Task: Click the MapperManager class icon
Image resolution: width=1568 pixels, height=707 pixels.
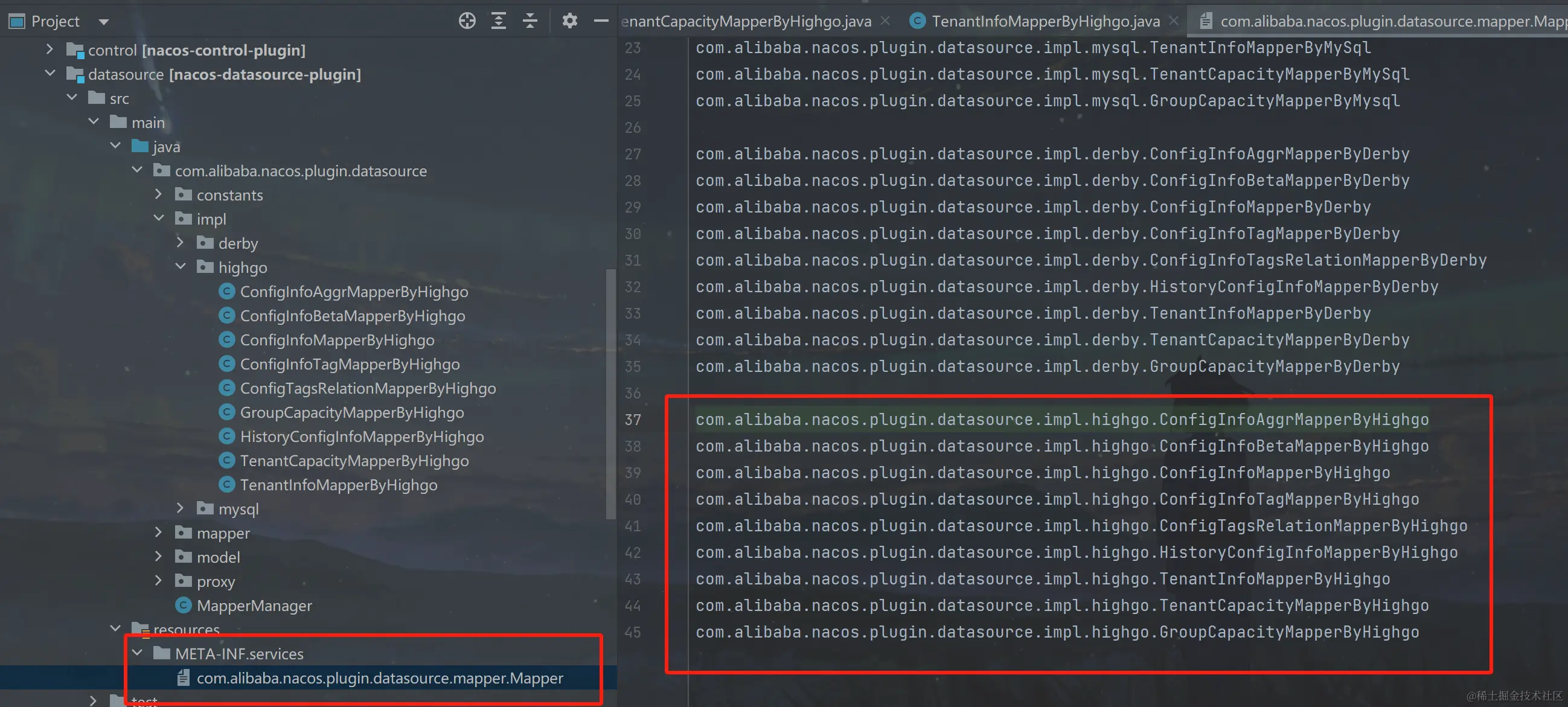Action: coord(183,605)
